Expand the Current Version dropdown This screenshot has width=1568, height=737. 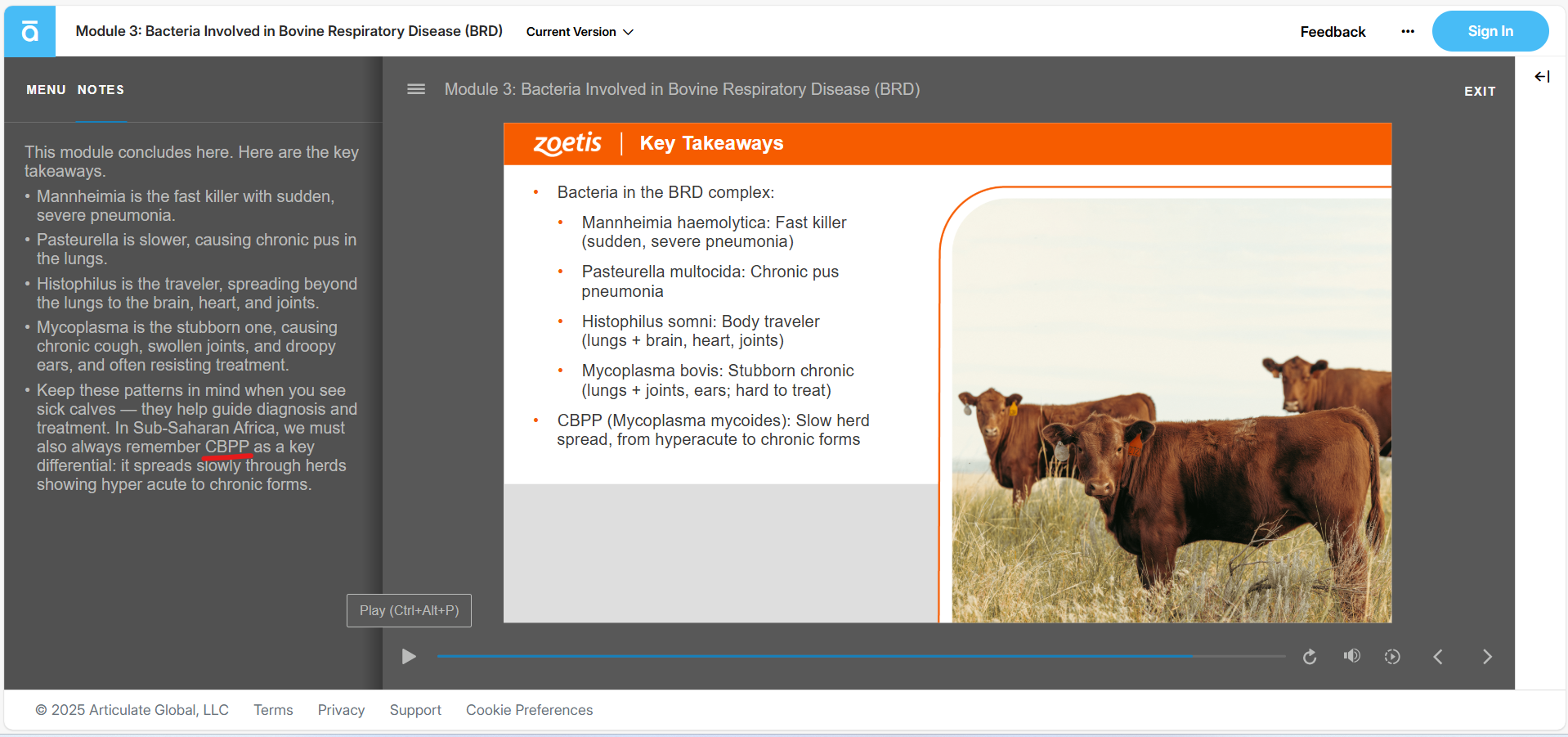tap(580, 32)
